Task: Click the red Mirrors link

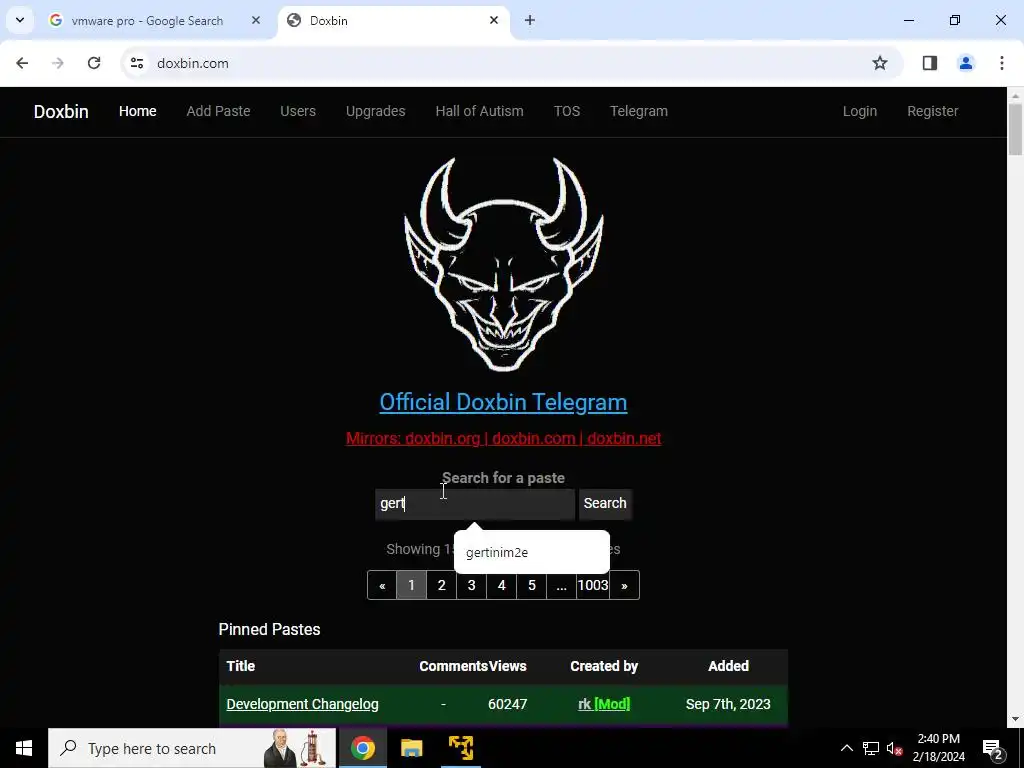Action: 504,438
